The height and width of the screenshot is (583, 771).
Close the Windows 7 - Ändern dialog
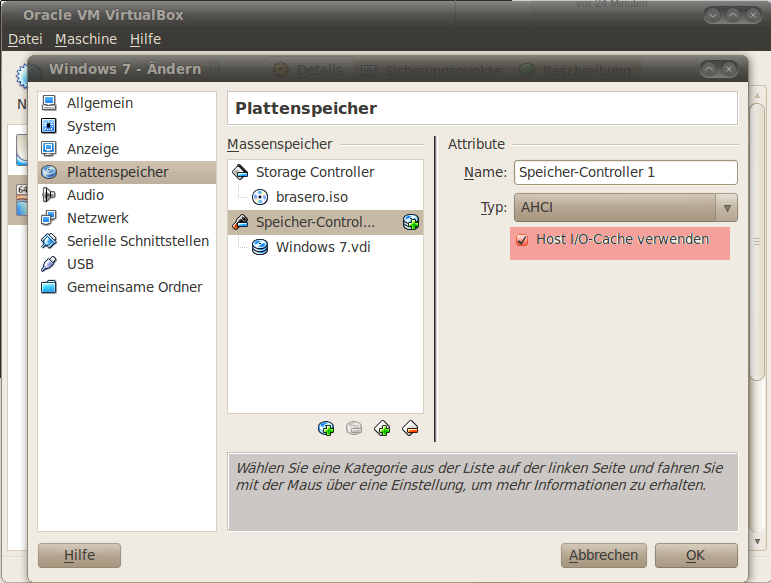click(x=729, y=69)
